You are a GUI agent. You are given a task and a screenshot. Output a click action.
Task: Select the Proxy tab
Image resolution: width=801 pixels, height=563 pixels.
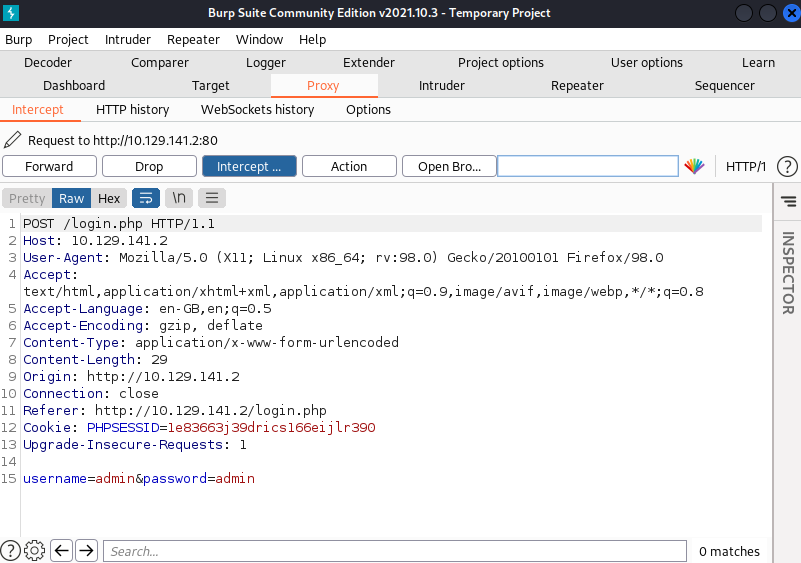pyautogui.click(x=323, y=85)
